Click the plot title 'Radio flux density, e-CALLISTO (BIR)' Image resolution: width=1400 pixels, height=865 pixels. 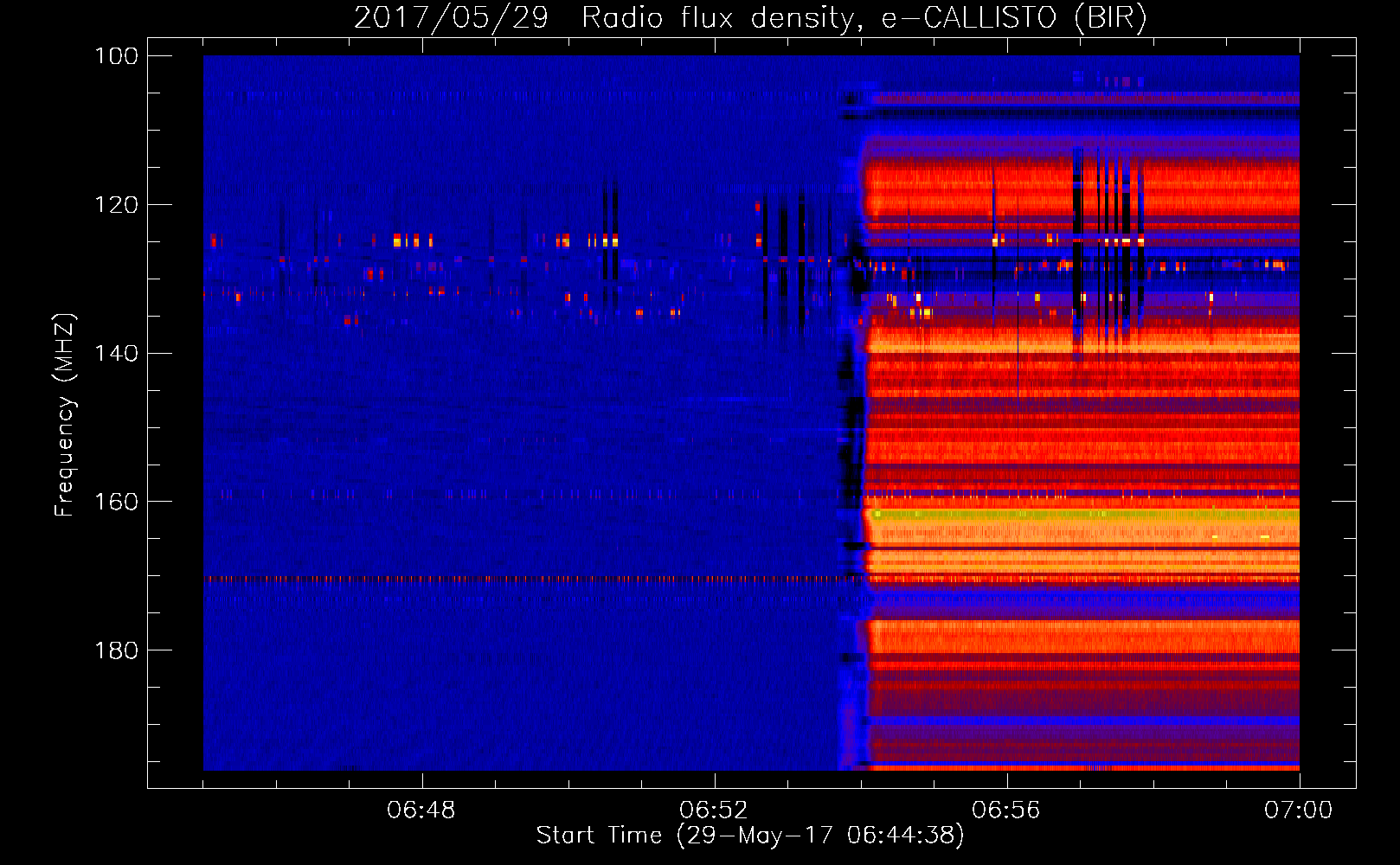point(864,18)
